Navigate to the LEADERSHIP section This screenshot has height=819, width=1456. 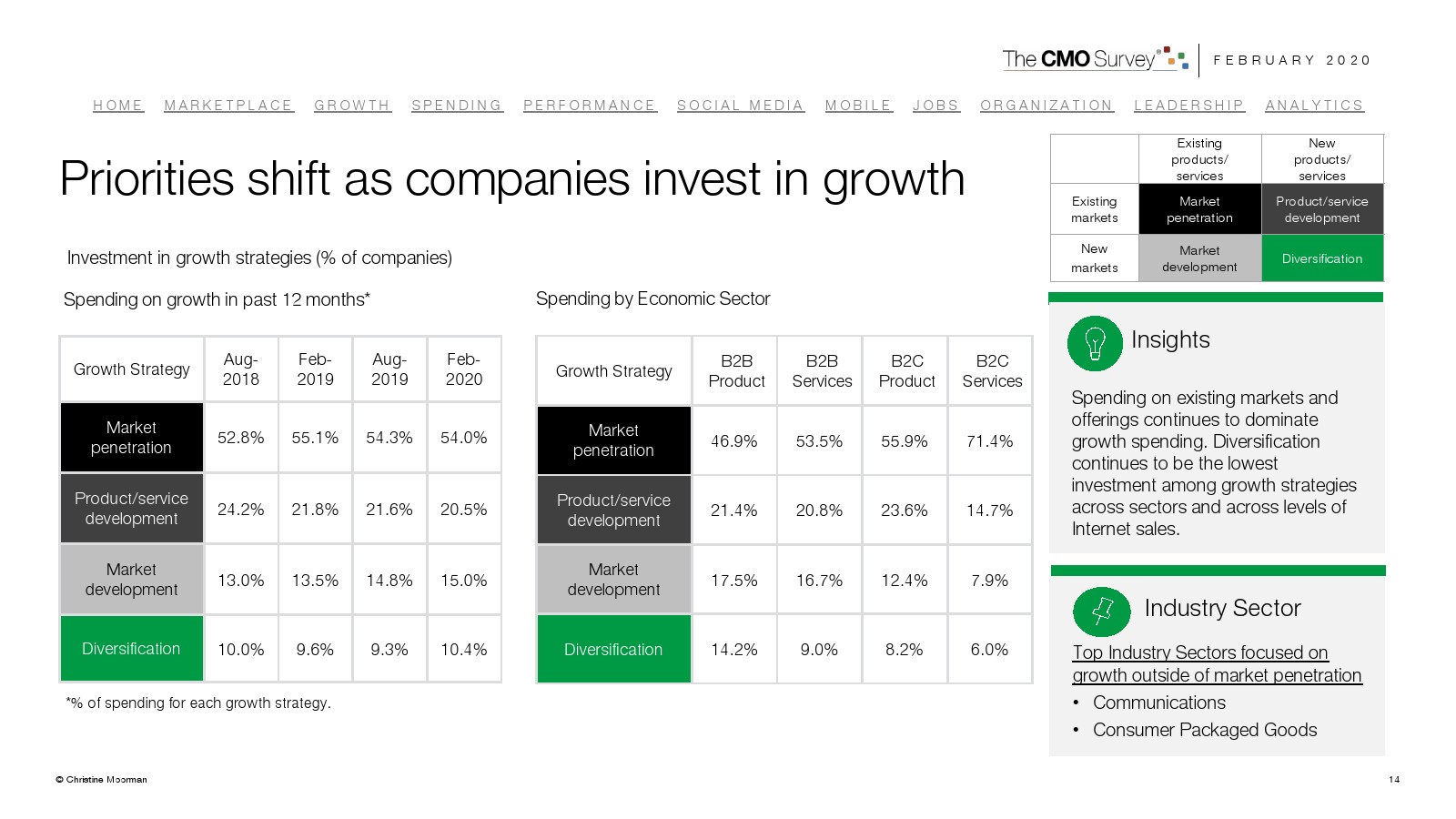click(1189, 106)
